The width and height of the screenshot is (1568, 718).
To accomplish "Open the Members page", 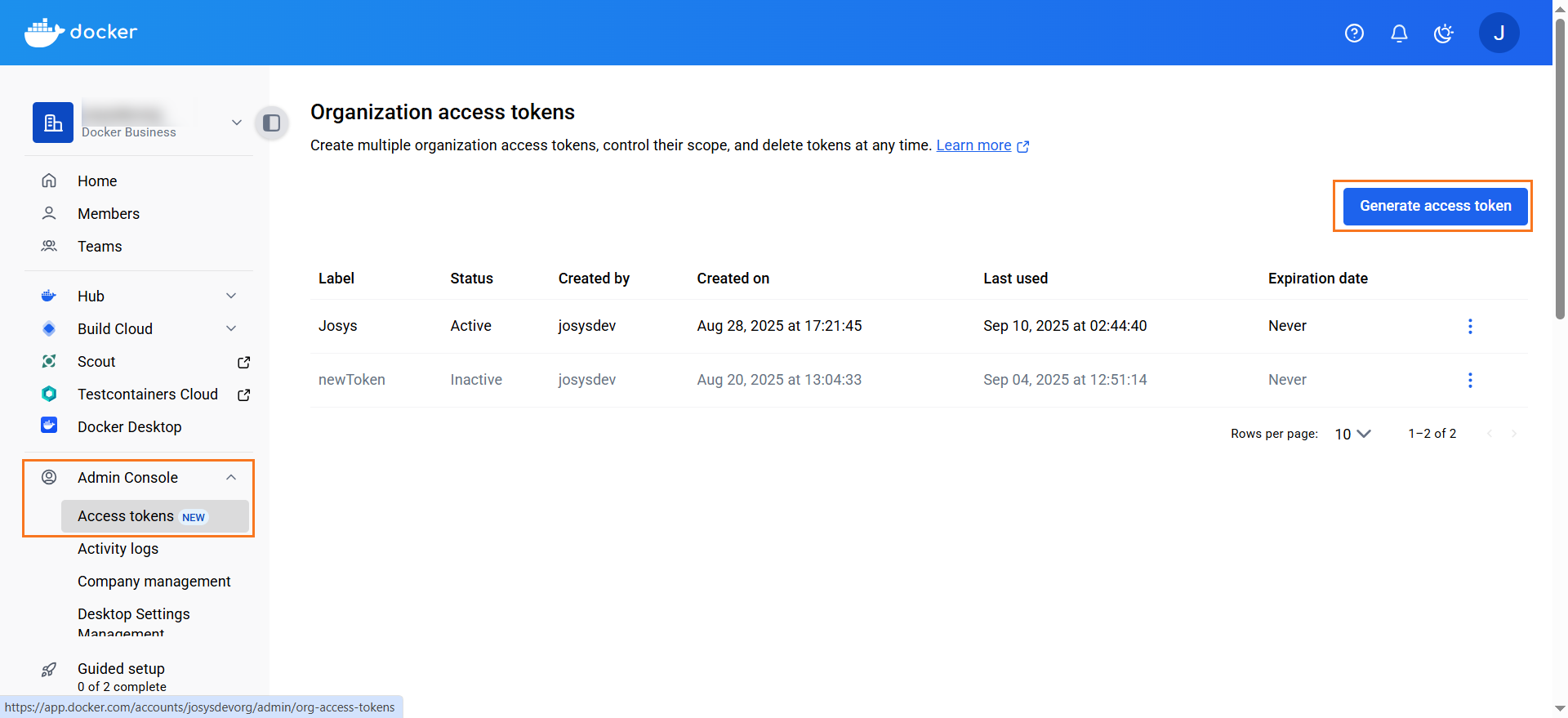I will point(108,214).
